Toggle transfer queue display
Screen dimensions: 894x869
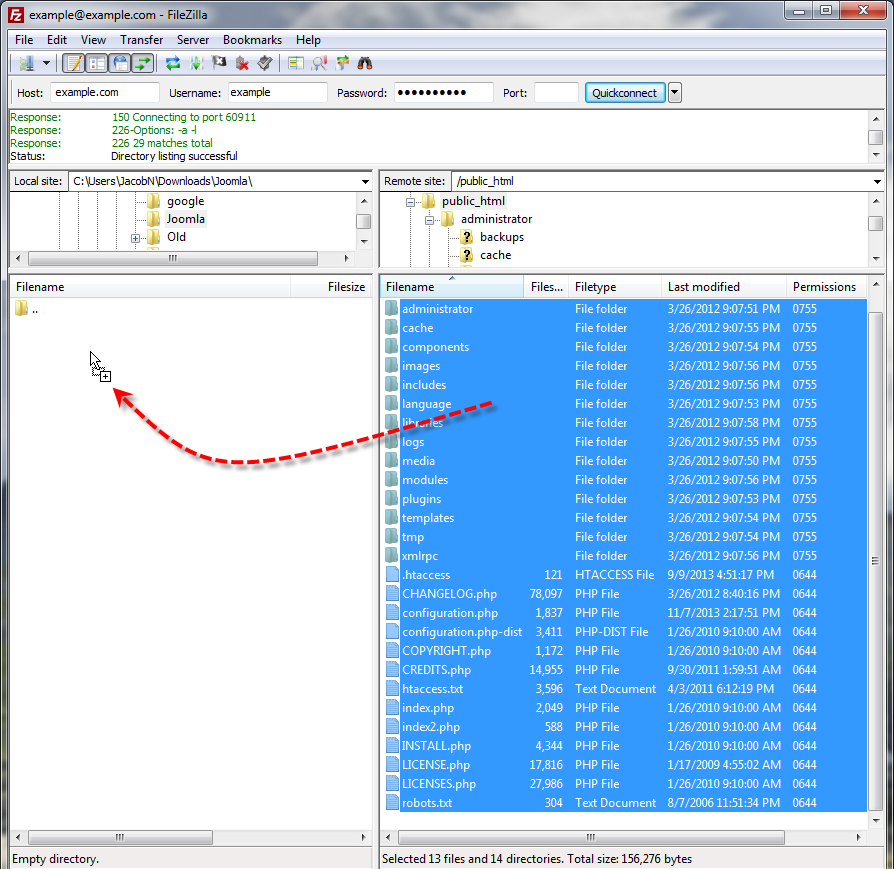(x=143, y=63)
